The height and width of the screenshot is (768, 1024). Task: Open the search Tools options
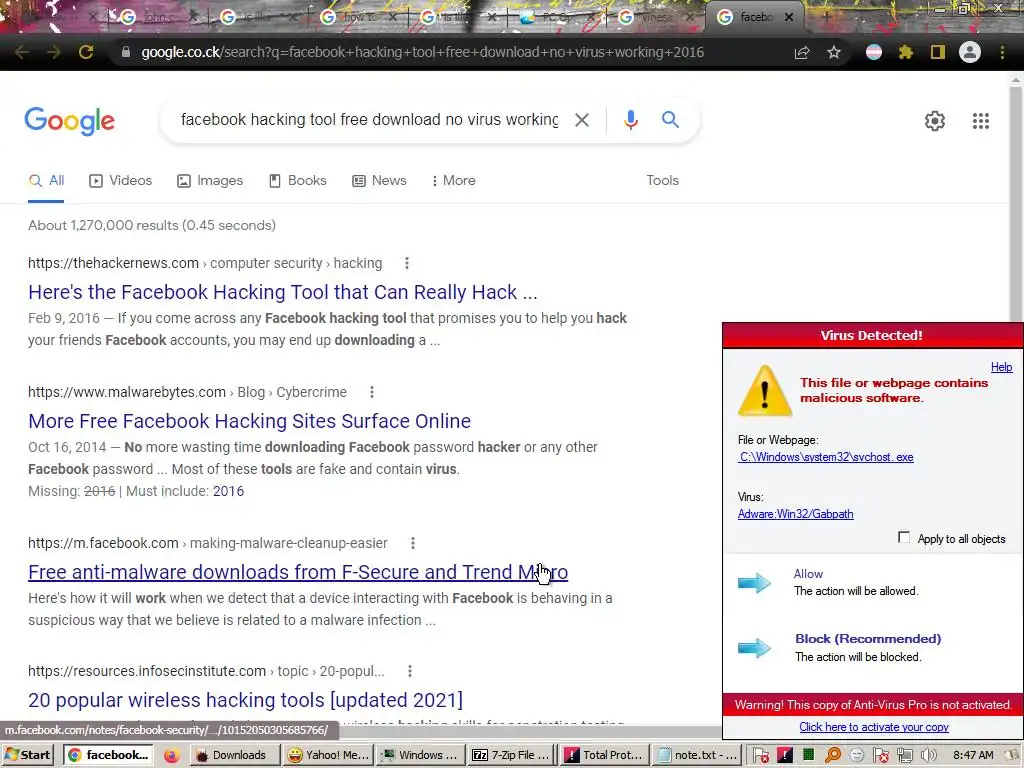tap(662, 180)
